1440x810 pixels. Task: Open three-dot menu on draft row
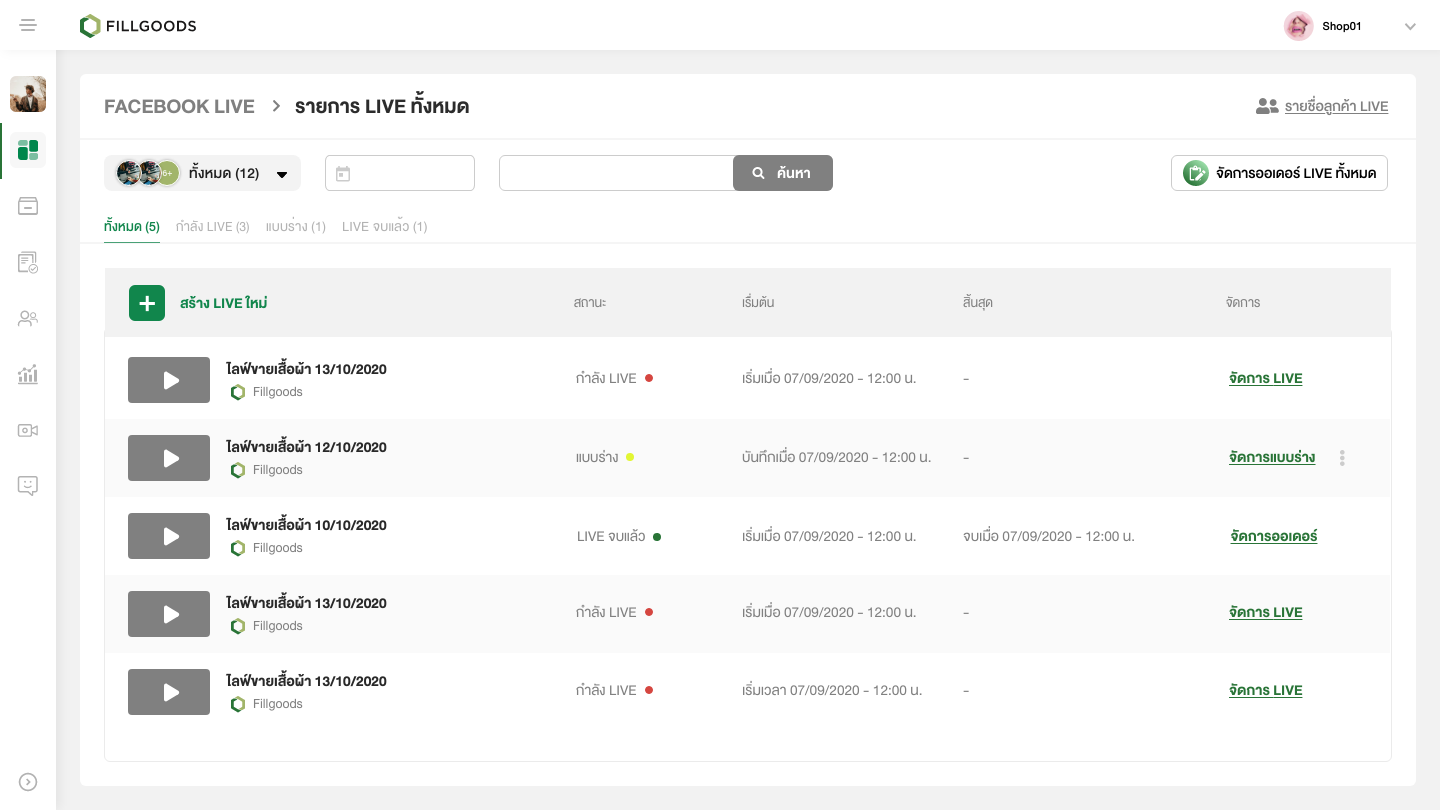(x=1342, y=458)
